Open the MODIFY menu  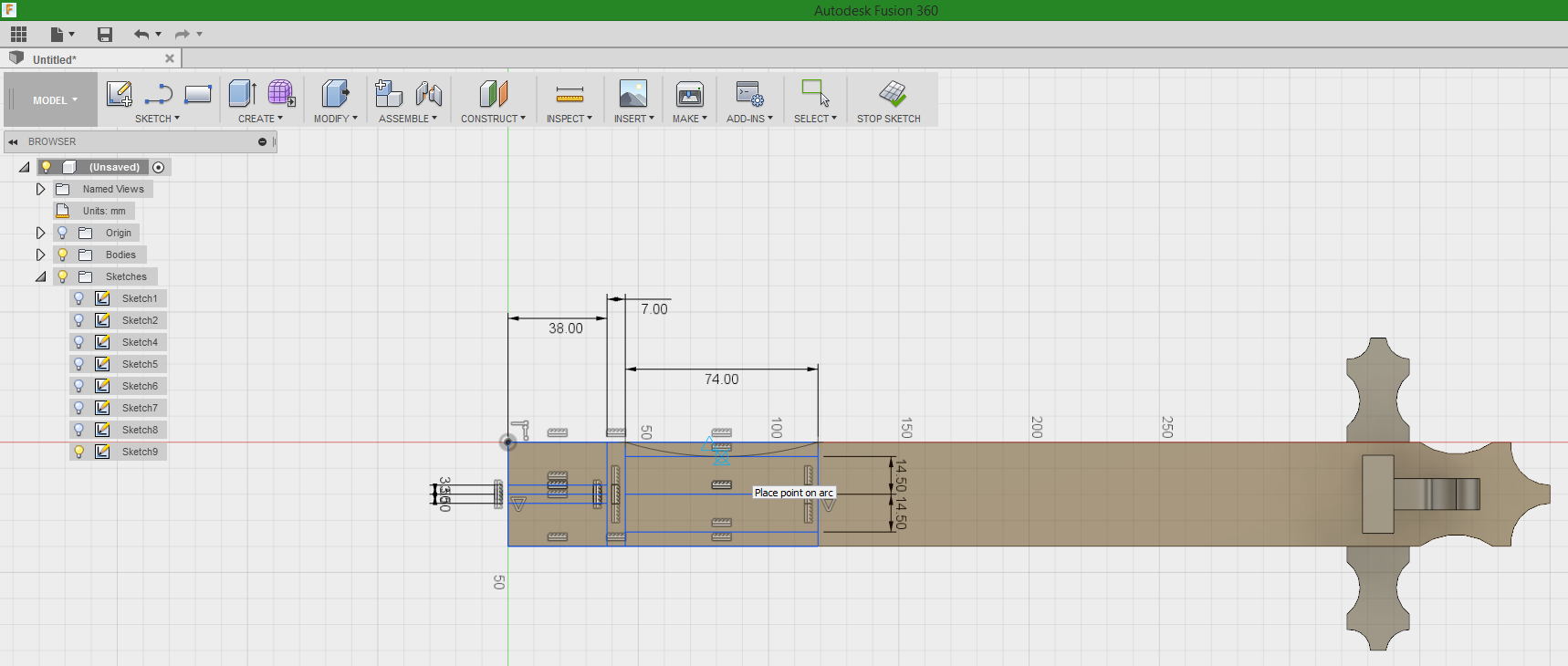(335, 119)
